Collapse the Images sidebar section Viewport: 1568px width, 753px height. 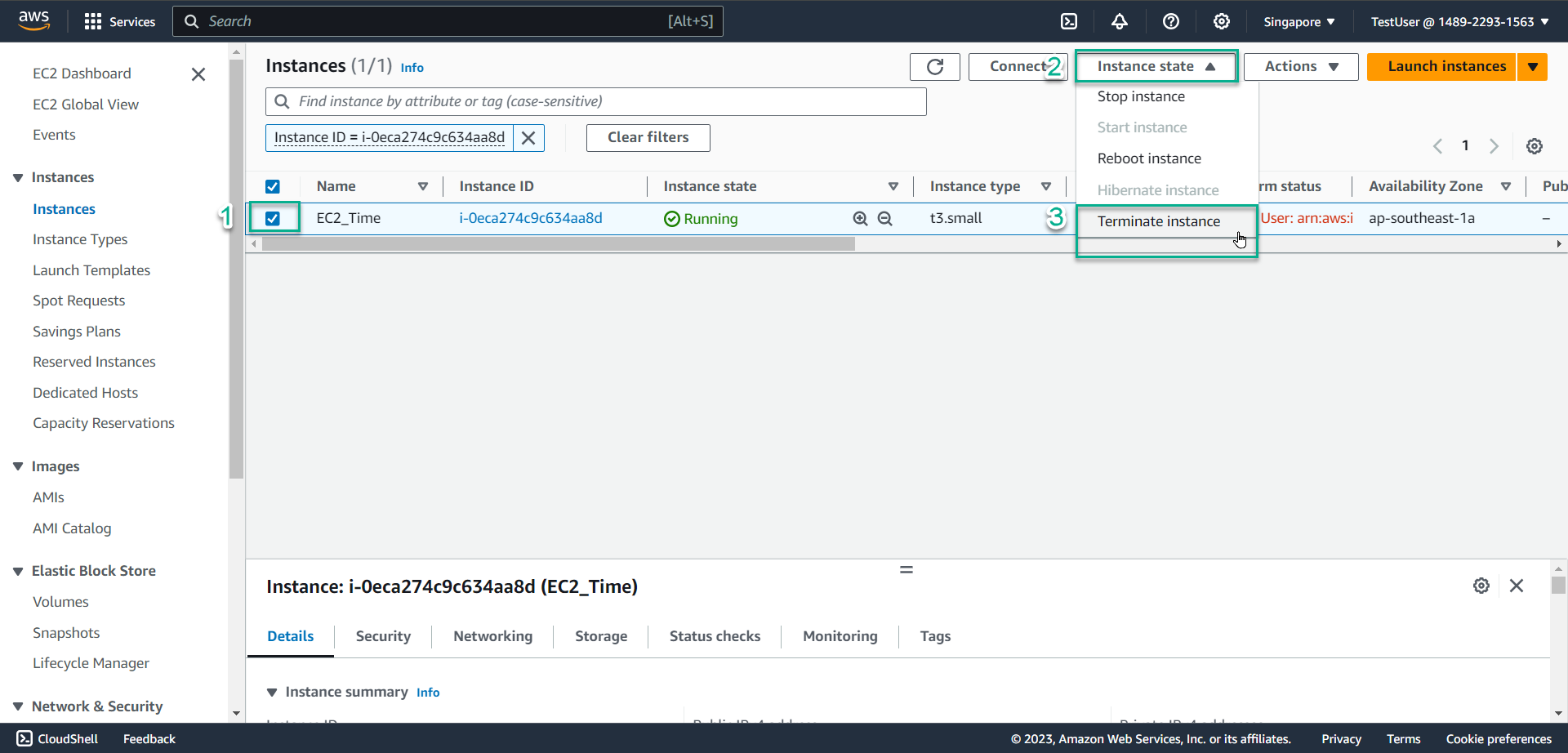(18, 466)
